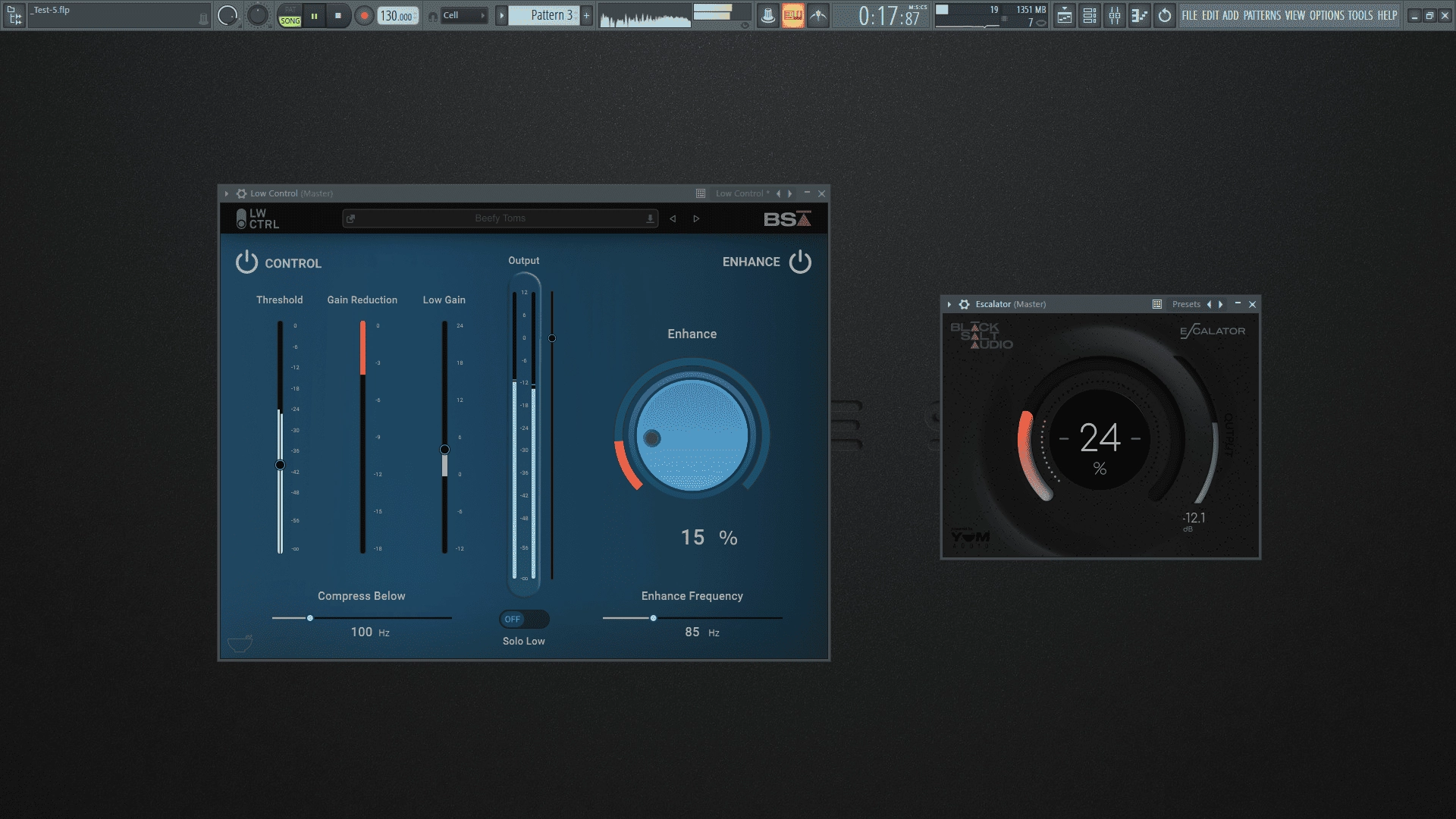Open the EDIT menu
This screenshot has height=819, width=1456.
[x=1210, y=15]
